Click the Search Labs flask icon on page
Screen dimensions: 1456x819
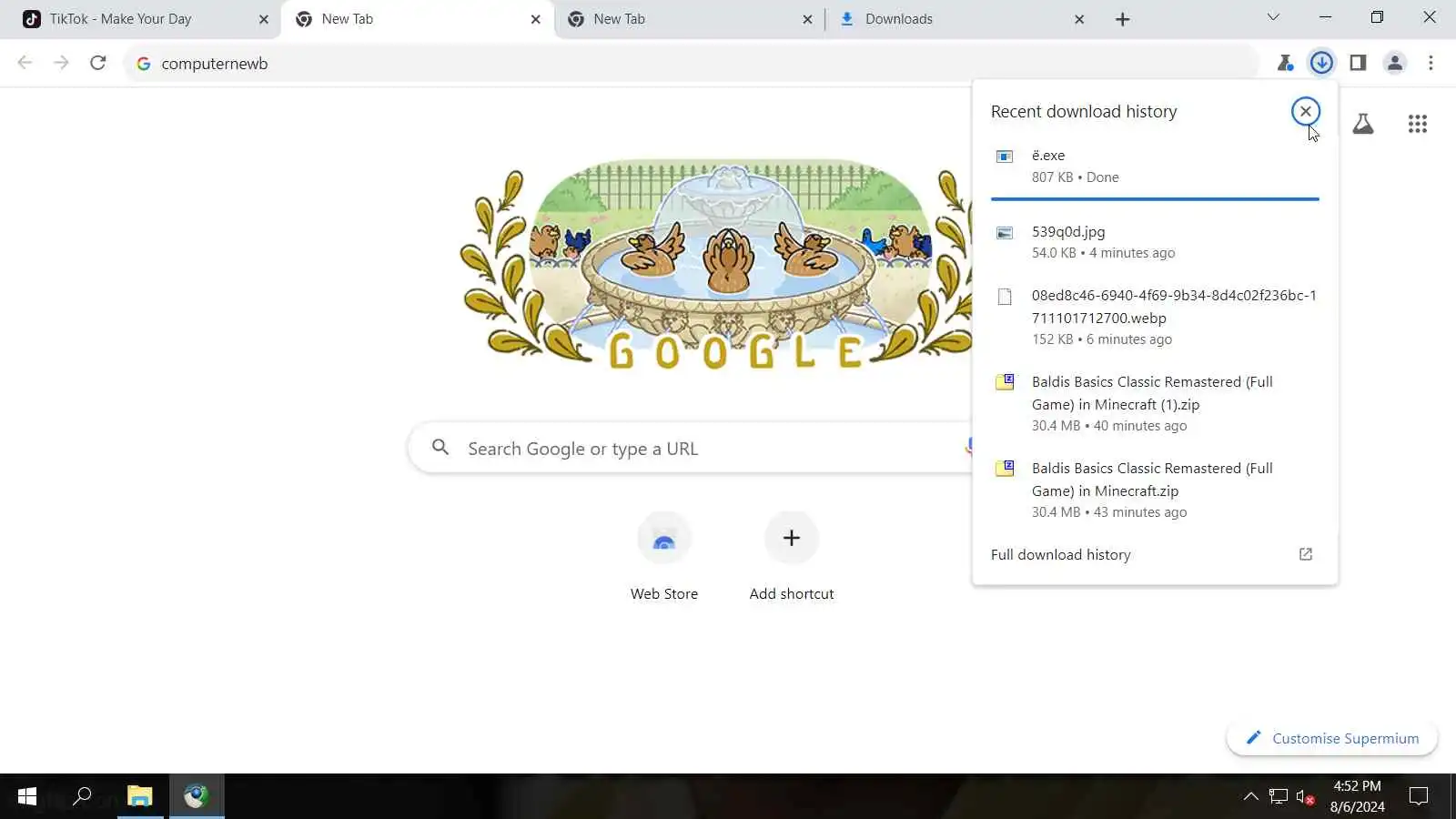[x=1362, y=124]
